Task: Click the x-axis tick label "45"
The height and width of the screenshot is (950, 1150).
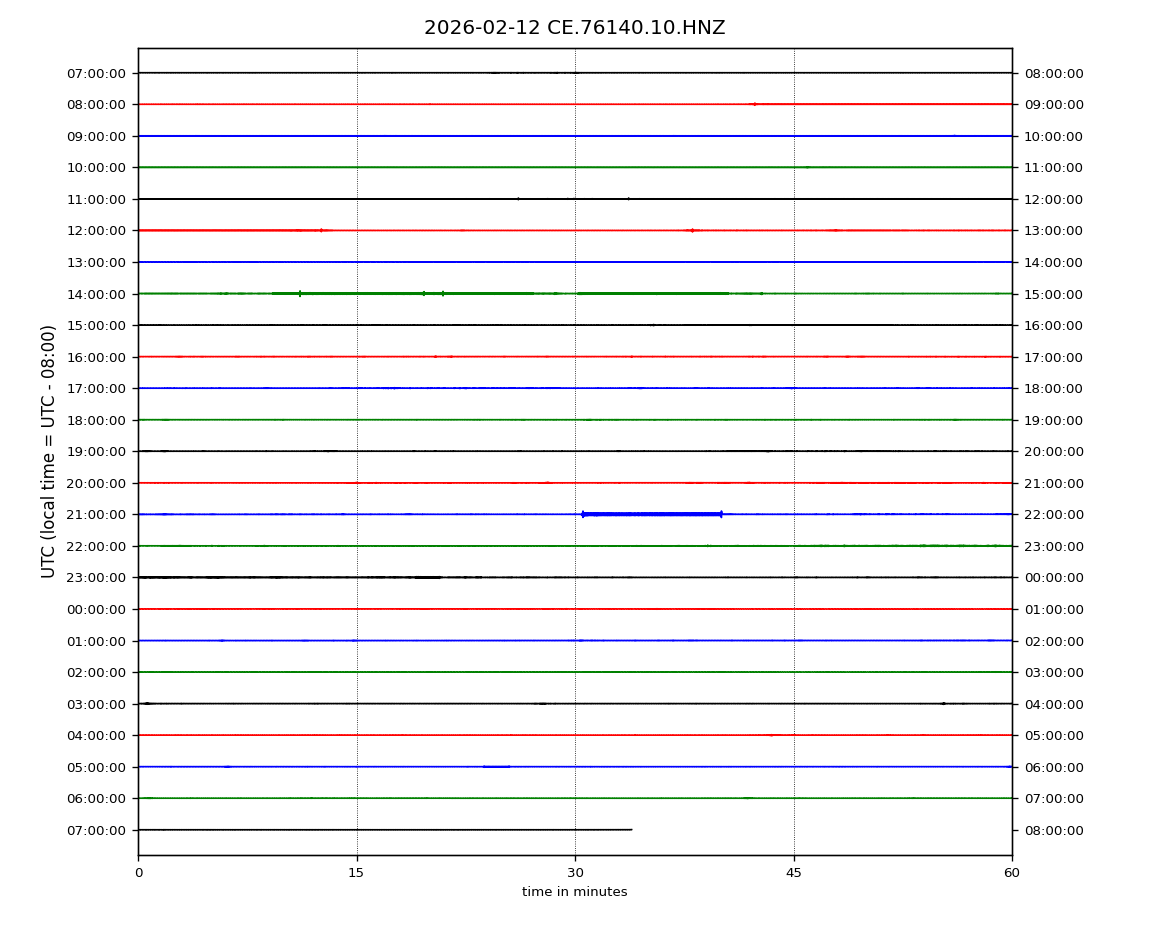Action: pos(794,873)
